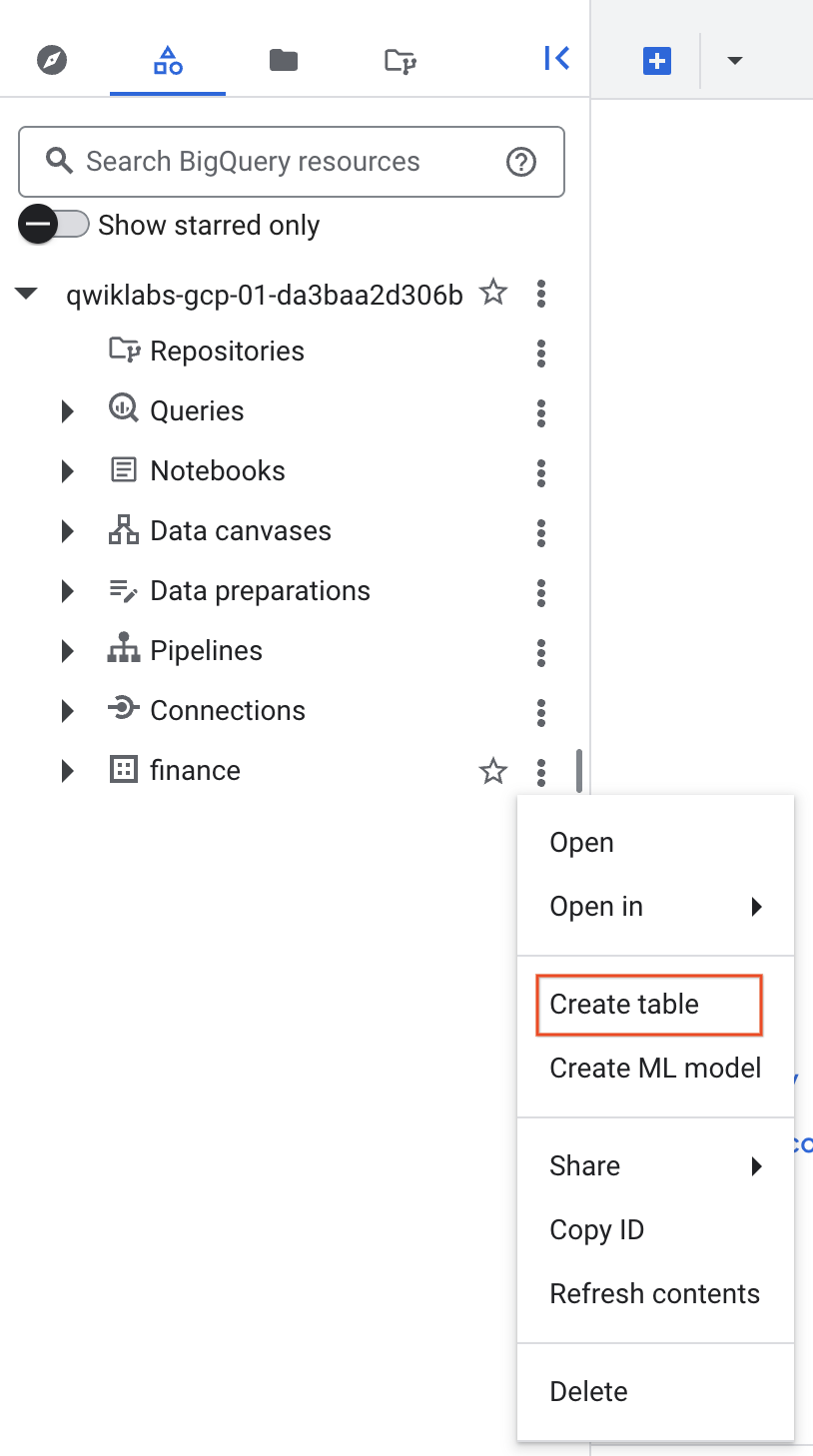Expand the finance dataset
813x1456 pixels.
67,771
